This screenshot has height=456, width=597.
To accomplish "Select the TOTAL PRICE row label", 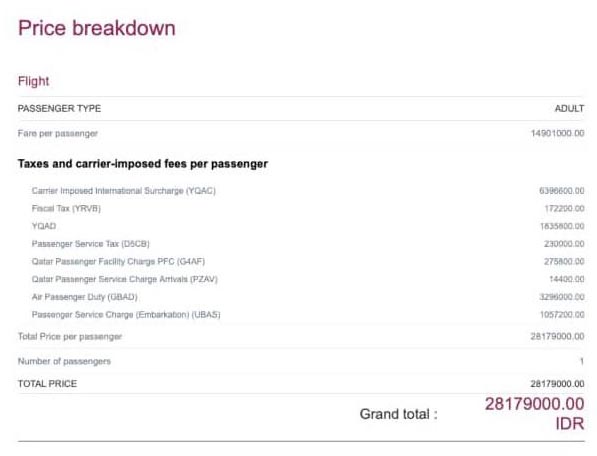I will (47, 384).
